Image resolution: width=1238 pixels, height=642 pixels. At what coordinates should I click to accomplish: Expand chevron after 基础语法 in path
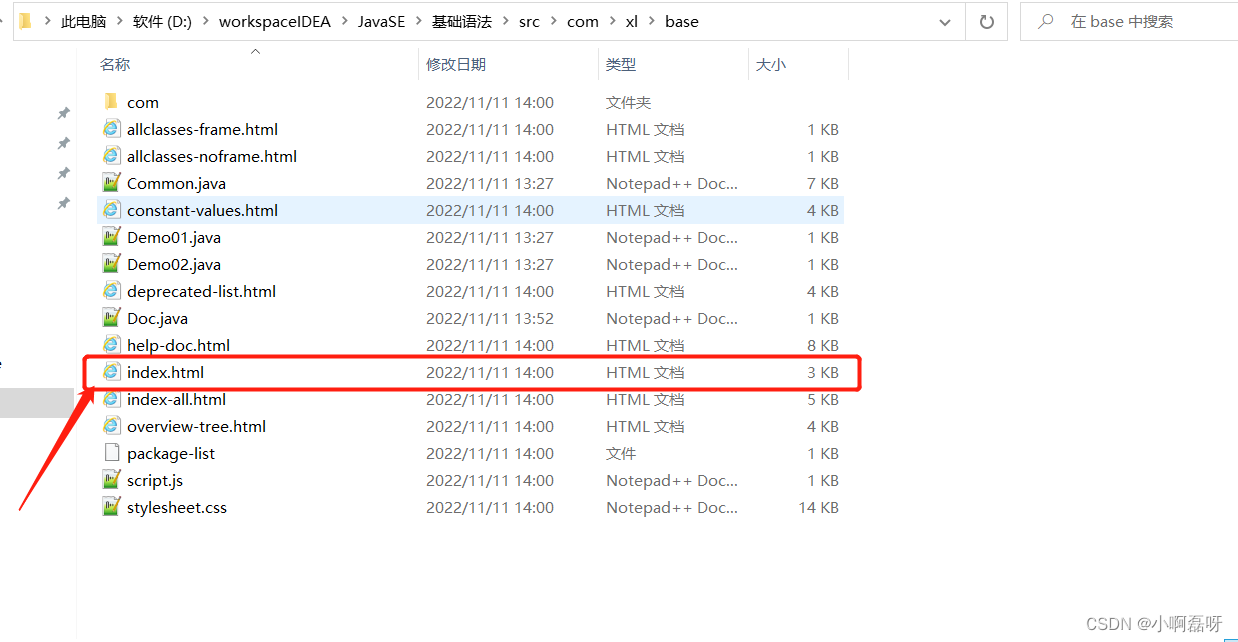pos(504,21)
